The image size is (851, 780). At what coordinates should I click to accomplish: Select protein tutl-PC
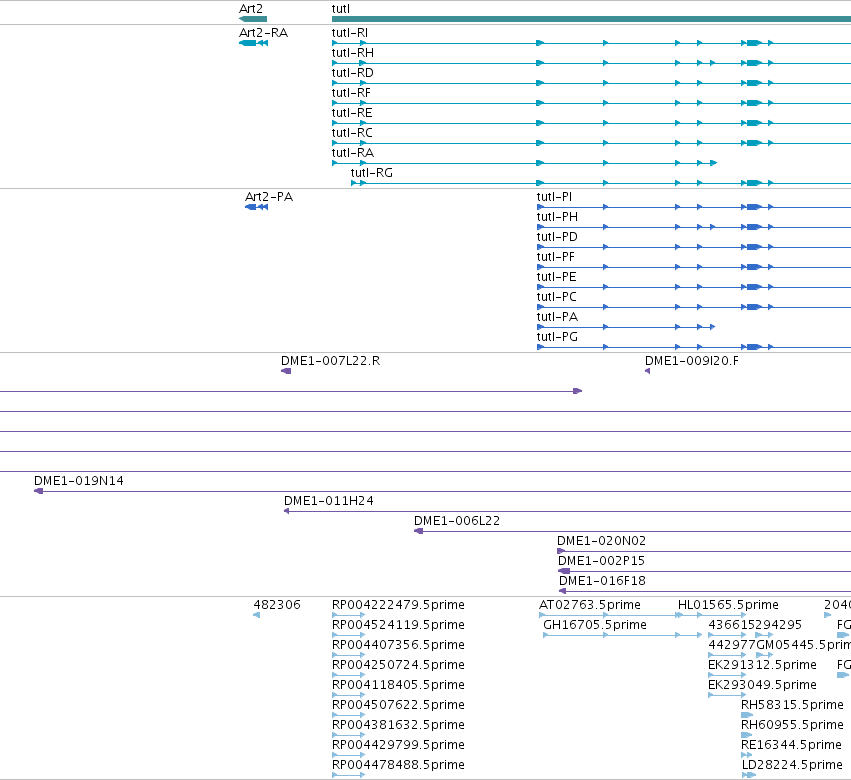557,297
